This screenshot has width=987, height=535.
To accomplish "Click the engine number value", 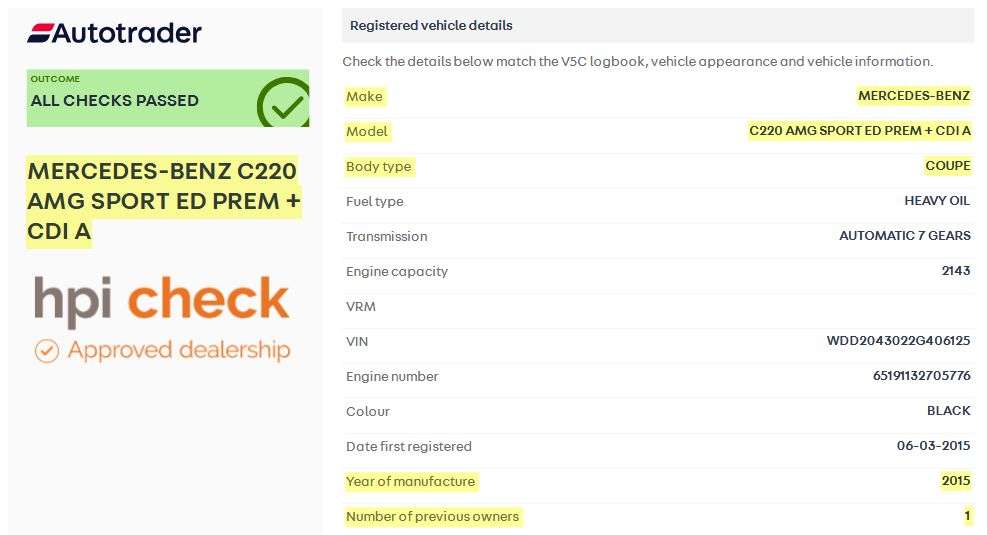I will 921,376.
